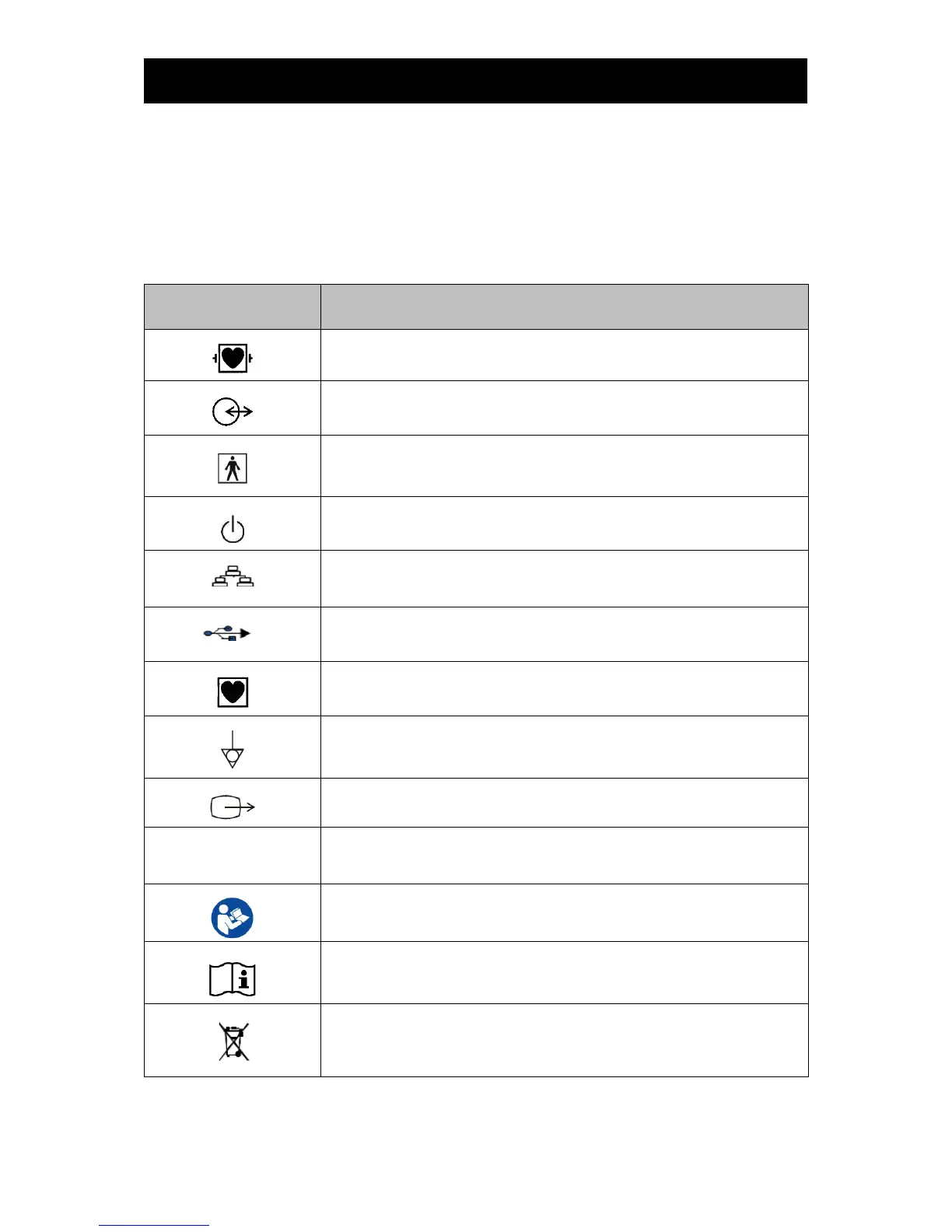Click the video output monitor symbol
Viewport: 952px width, 1232px height.
(x=232, y=807)
